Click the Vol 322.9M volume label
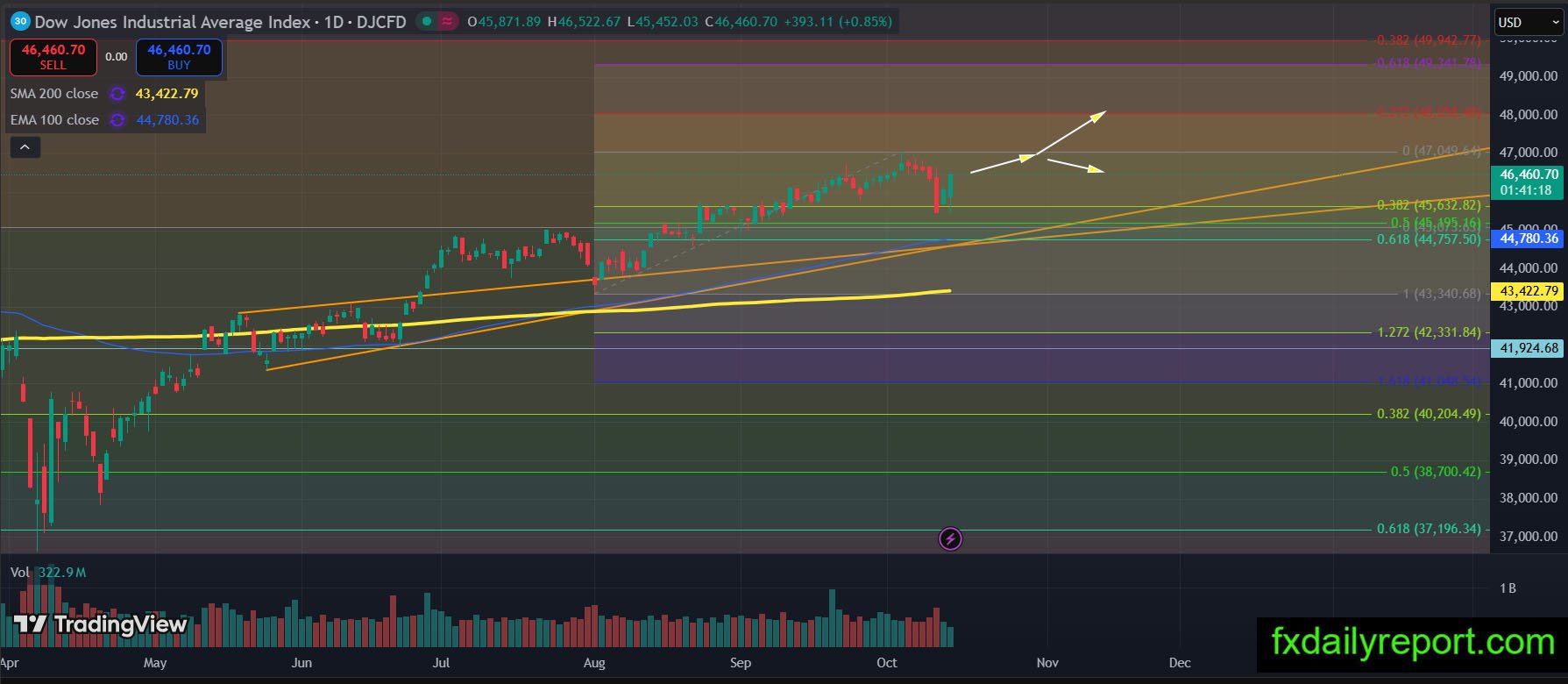Viewport: 1568px width, 684px height. click(x=48, y=573)
